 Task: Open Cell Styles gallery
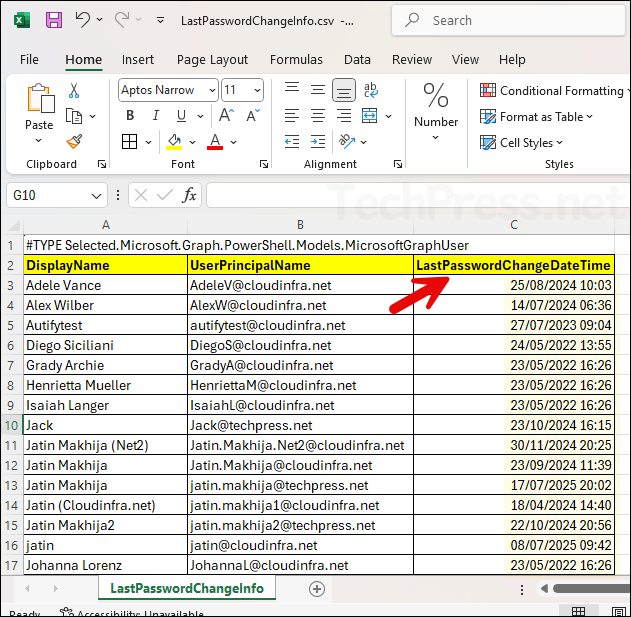point(522,142)
